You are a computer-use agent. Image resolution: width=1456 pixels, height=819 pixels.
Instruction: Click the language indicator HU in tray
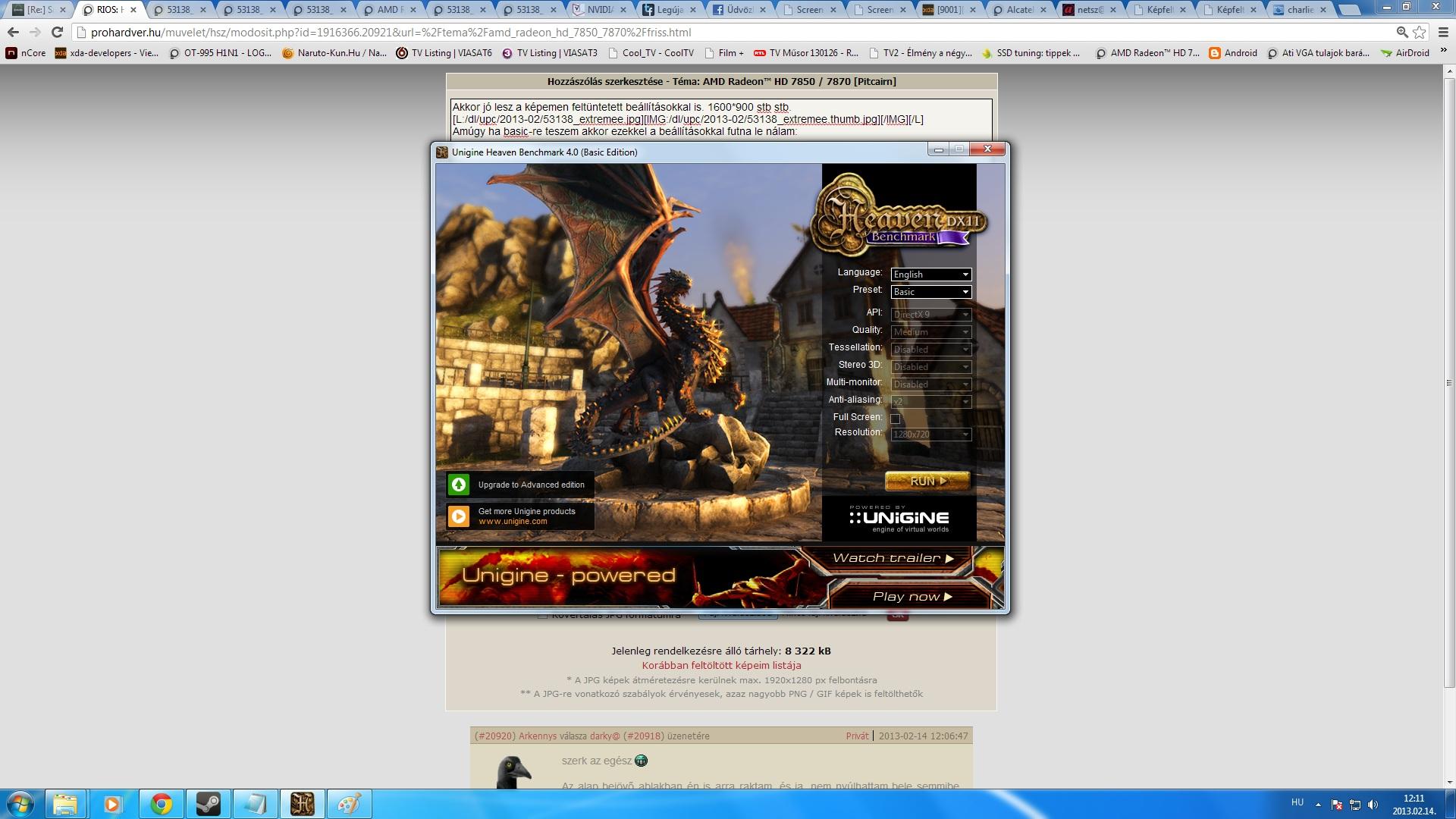(x=1298, y=802)
